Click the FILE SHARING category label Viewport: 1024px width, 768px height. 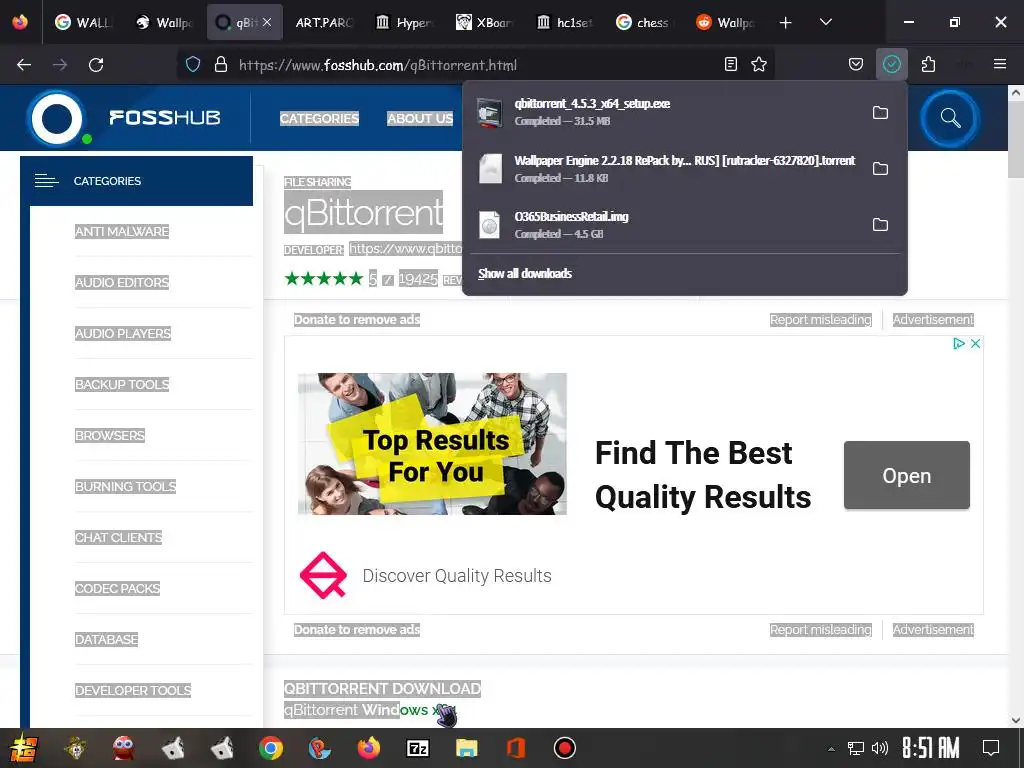tap(317, 182)
